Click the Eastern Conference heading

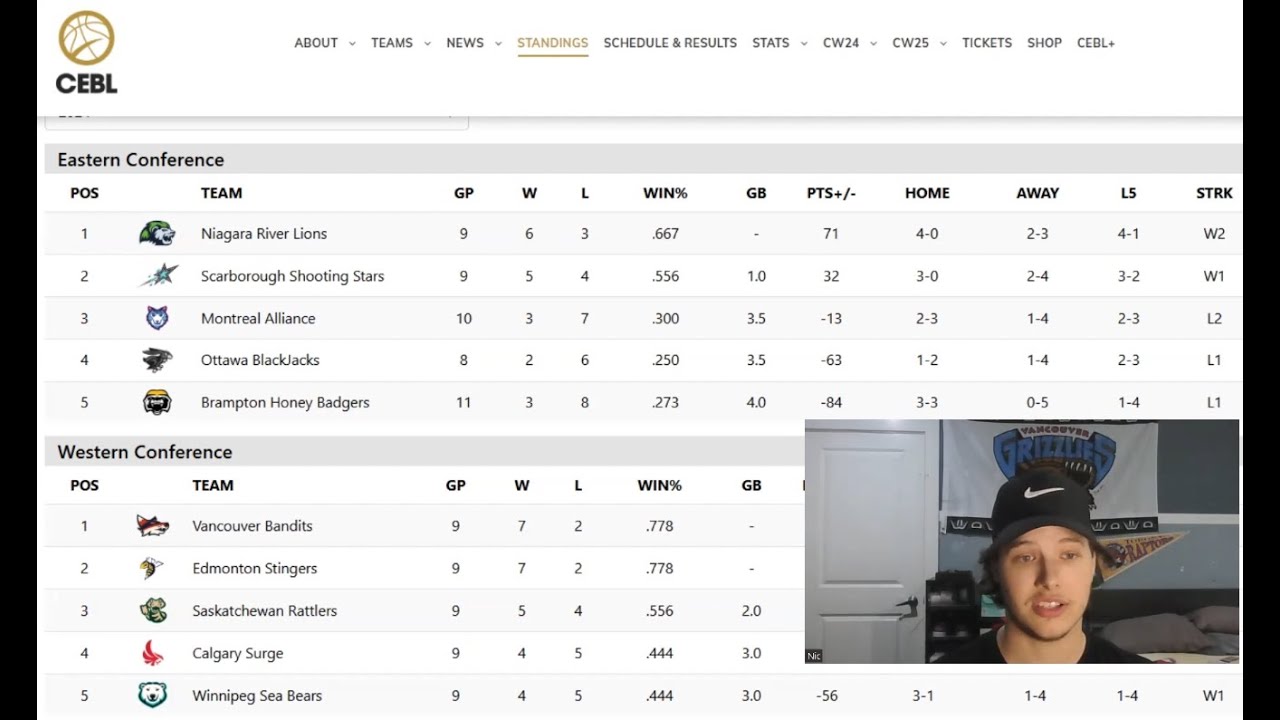click(x=141, y=160)
